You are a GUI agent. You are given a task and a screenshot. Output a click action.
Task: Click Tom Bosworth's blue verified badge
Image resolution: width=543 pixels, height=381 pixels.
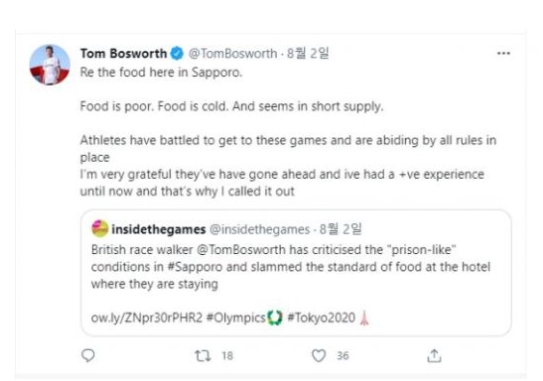tap(177, 53)
